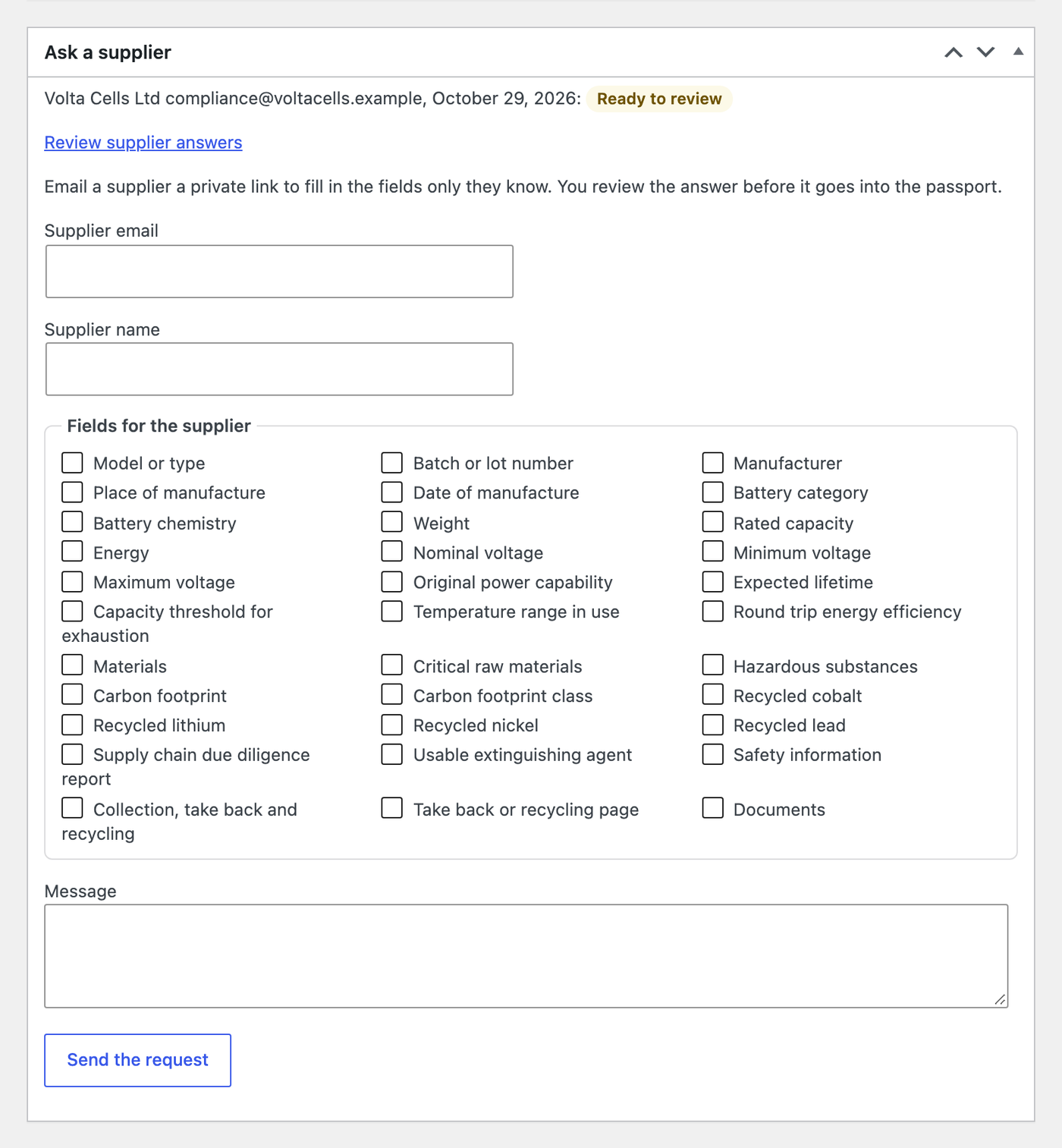
Task: Check the Model or type checkbox
Action: tap(72, 463)
